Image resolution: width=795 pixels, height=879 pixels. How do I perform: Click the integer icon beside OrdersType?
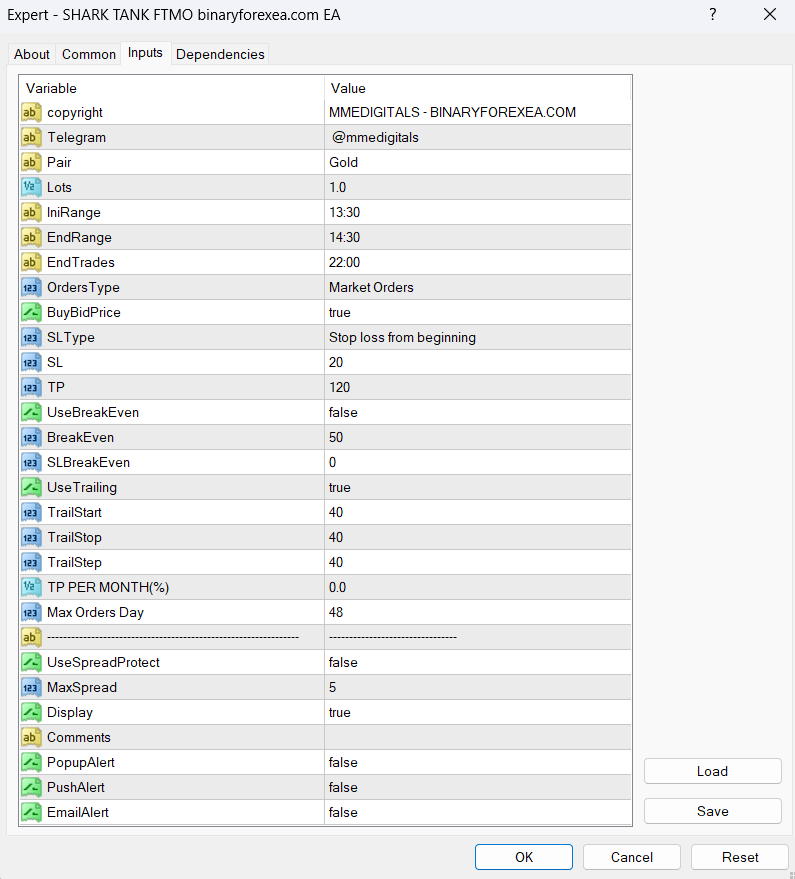click(31, 288)
